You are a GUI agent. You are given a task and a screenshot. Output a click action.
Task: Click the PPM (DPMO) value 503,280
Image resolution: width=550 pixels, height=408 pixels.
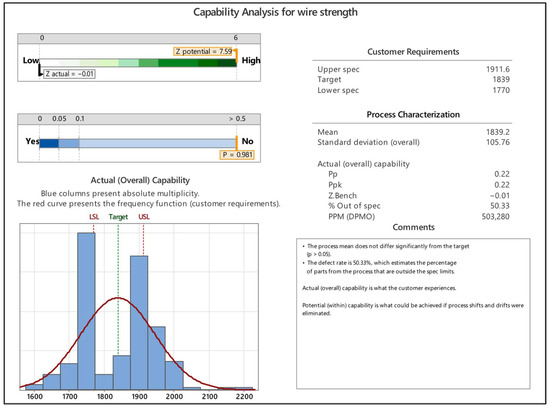495,216
